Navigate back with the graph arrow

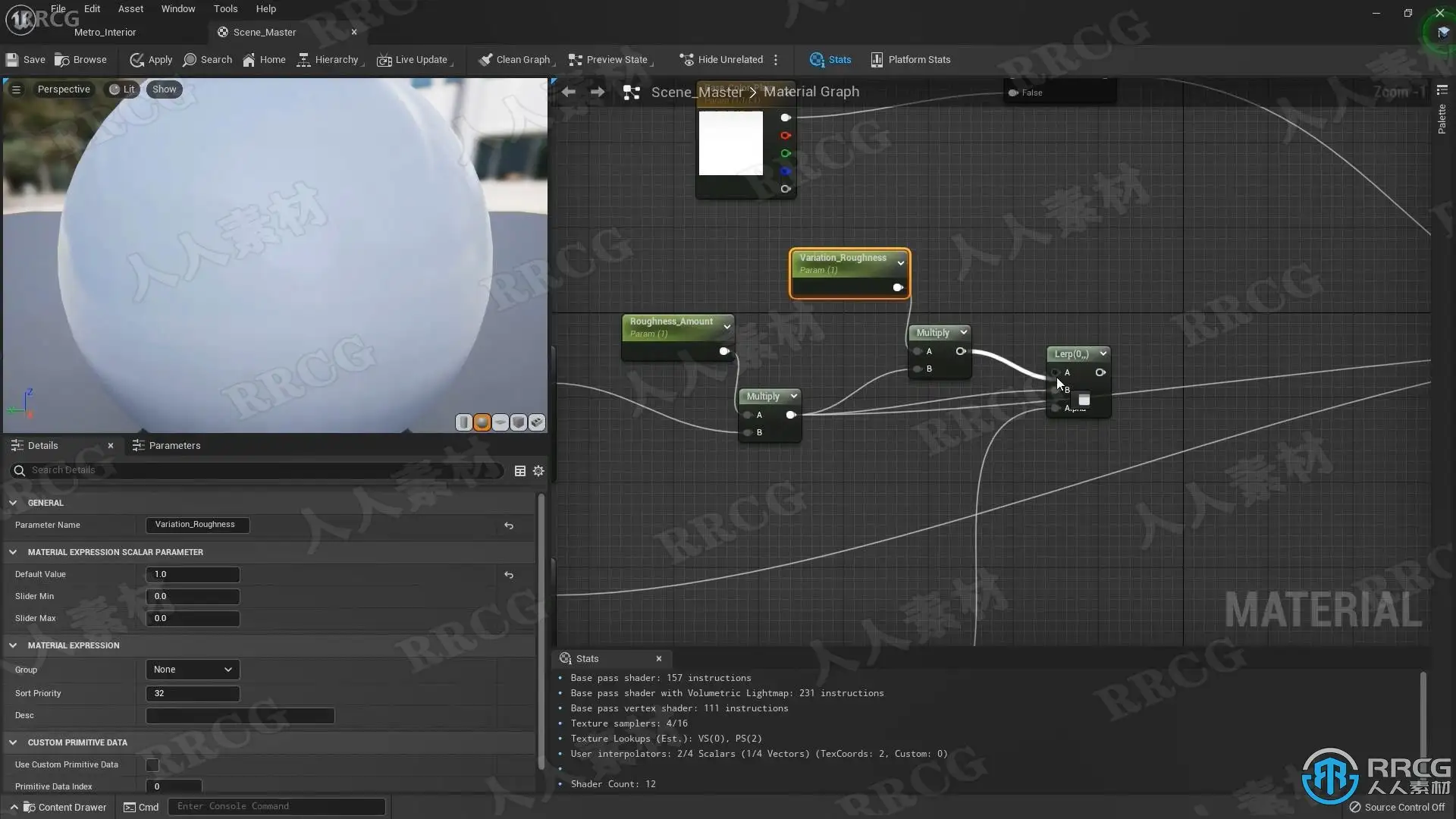click(568, 92)
